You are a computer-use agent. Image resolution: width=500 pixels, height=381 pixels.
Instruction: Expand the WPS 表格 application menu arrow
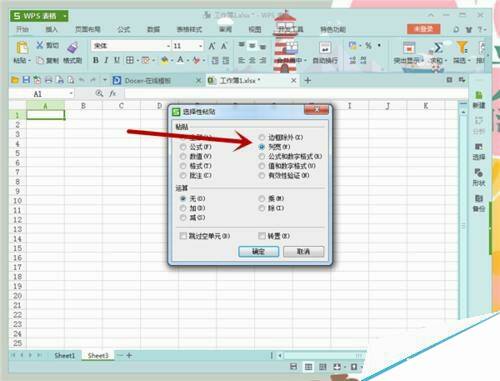pyautogui.click(x=65, y=16)
